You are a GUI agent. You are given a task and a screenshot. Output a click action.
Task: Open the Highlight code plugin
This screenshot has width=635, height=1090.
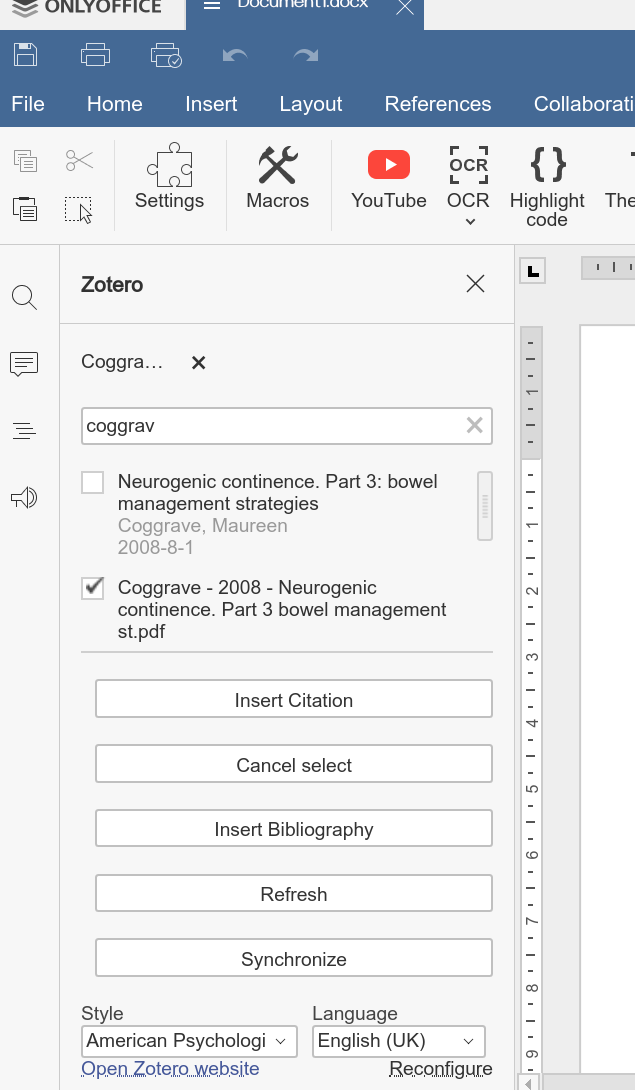[547, 186]
